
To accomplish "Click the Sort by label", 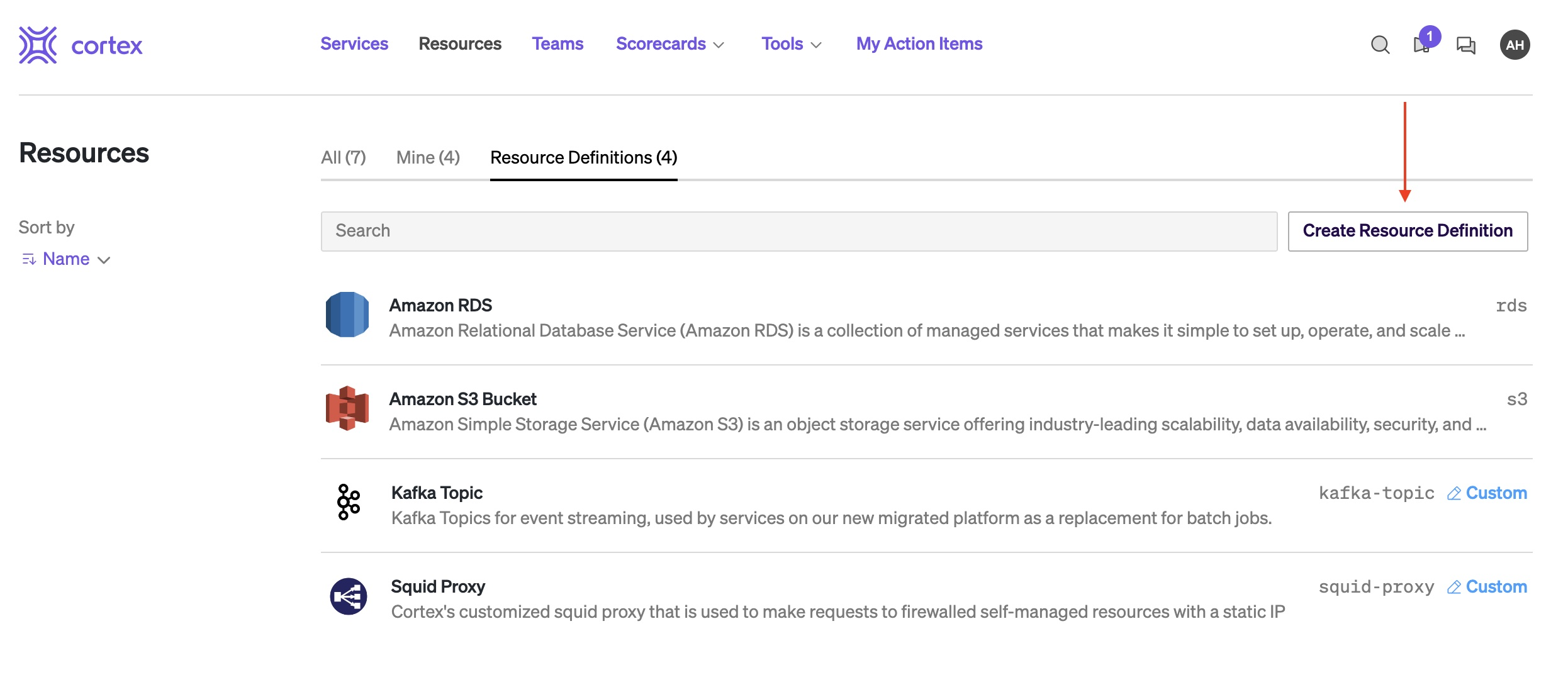I will pyautogui.click(x=47, y=228).
